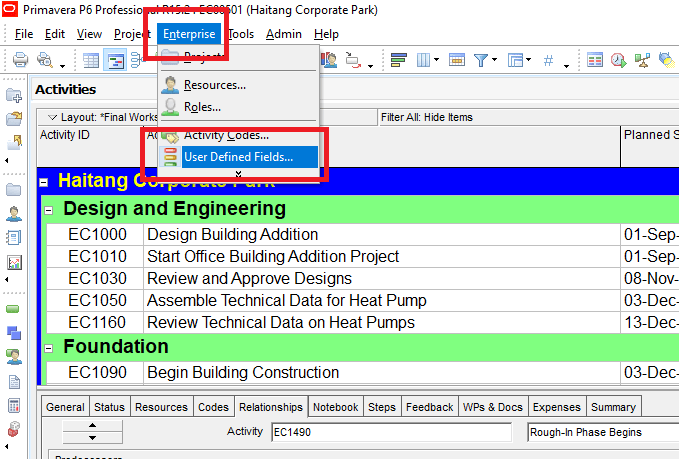Switch to the Codes details tab
Viewport: 679px width, 459px height.
tap(213, 407)
